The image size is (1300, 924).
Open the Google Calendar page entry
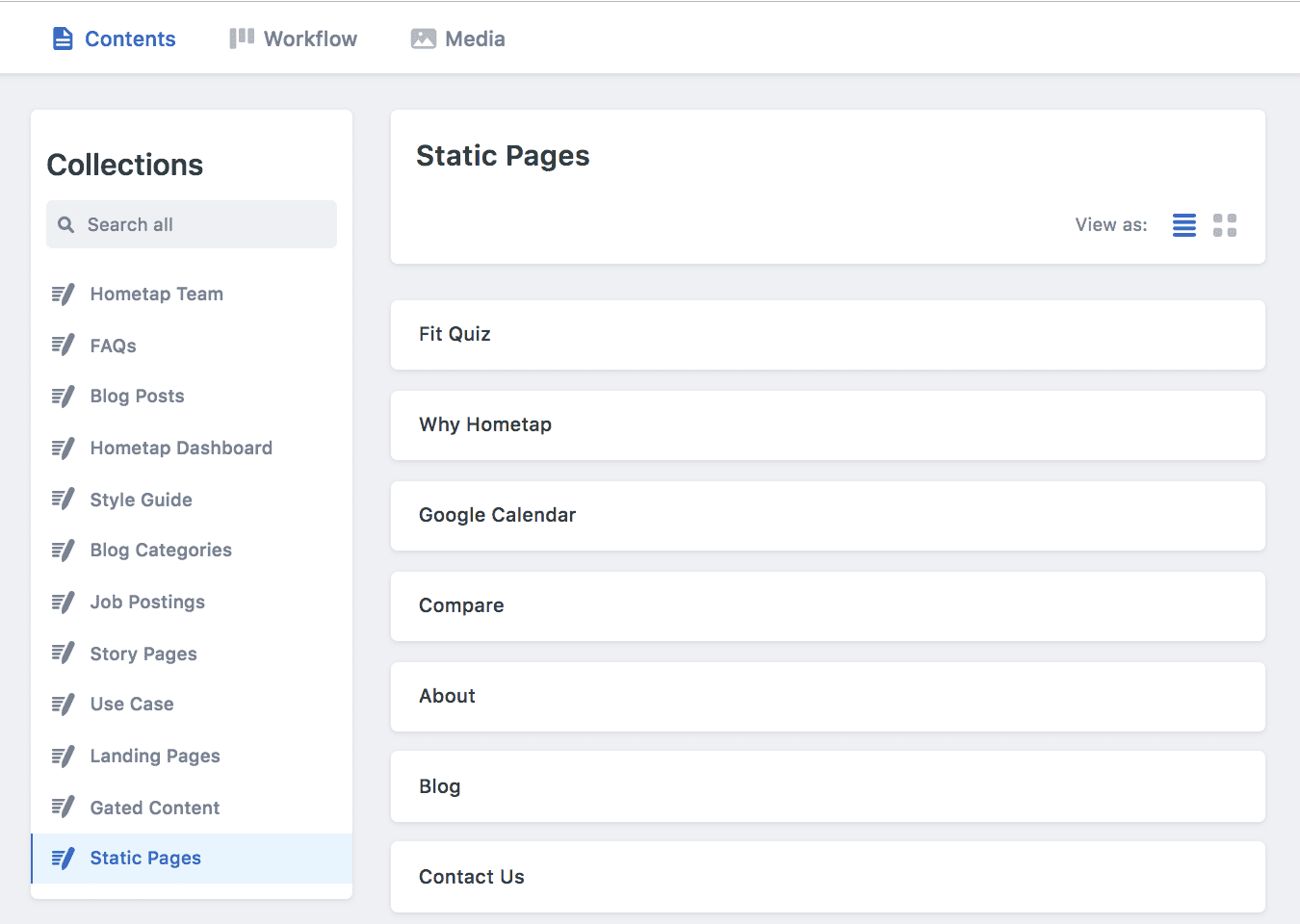click(827, 516)
